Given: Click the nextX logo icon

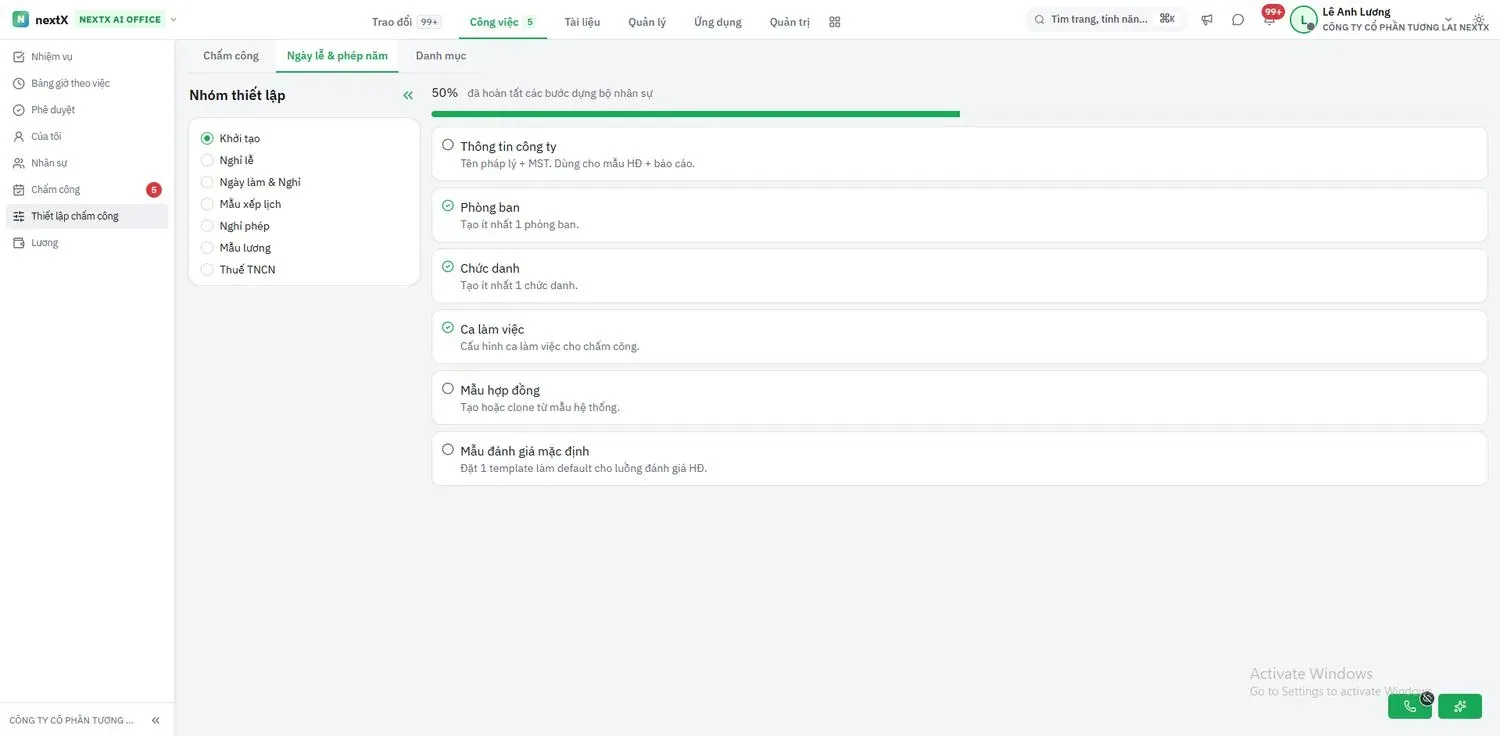Looking at the screenshot, I should click(20, 20).
